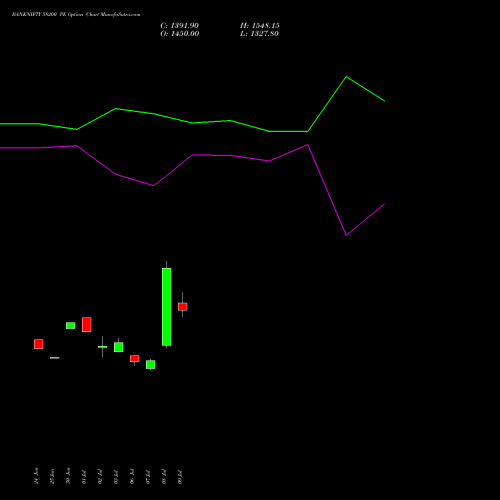The image size is (500, 500).
Task: Select the 07 Jul date label
Action: 148,477
